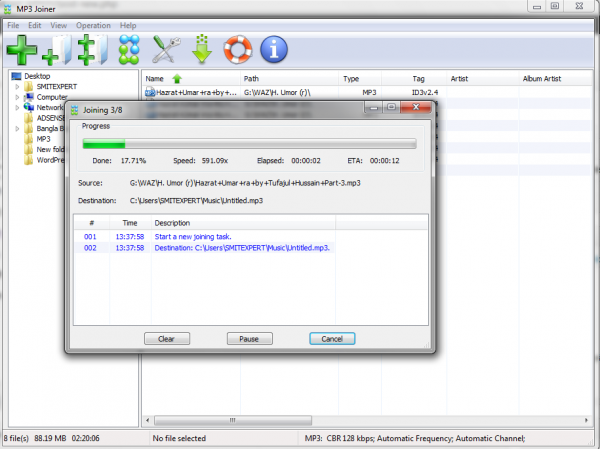Select the ADSENSE folder in tree
The width and height of the screenshot is (600, 449).
(51, 118)
